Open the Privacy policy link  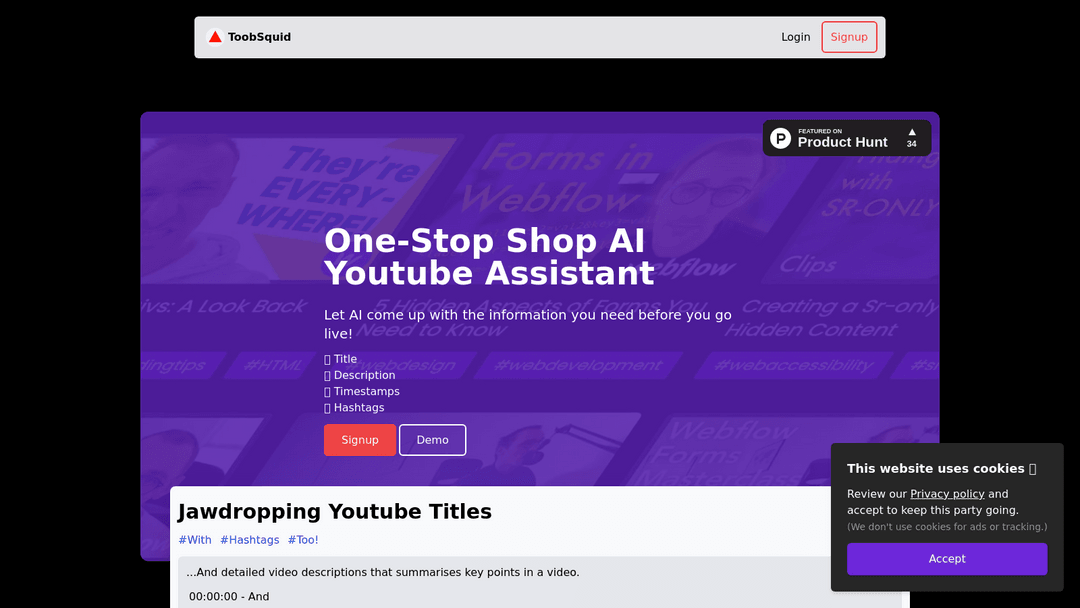tap(947, 494)
